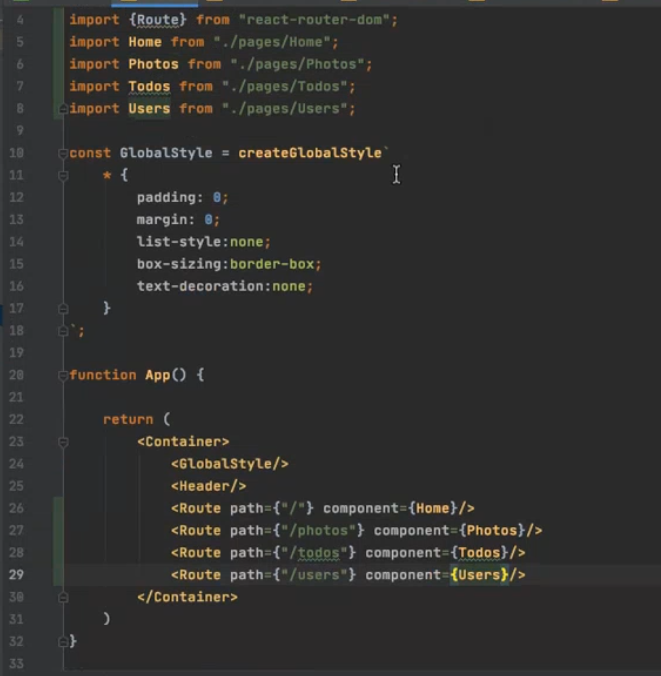Click the "react-router-dom" string on line 4

314,20
